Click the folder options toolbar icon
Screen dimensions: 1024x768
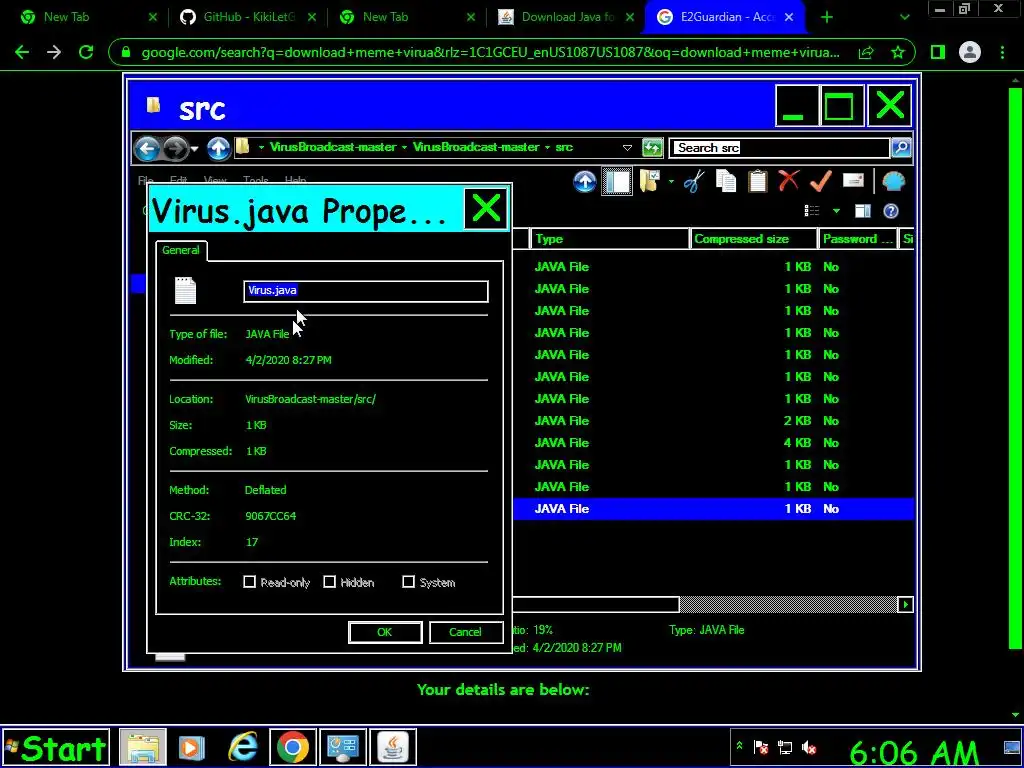[x=650, y=181]
